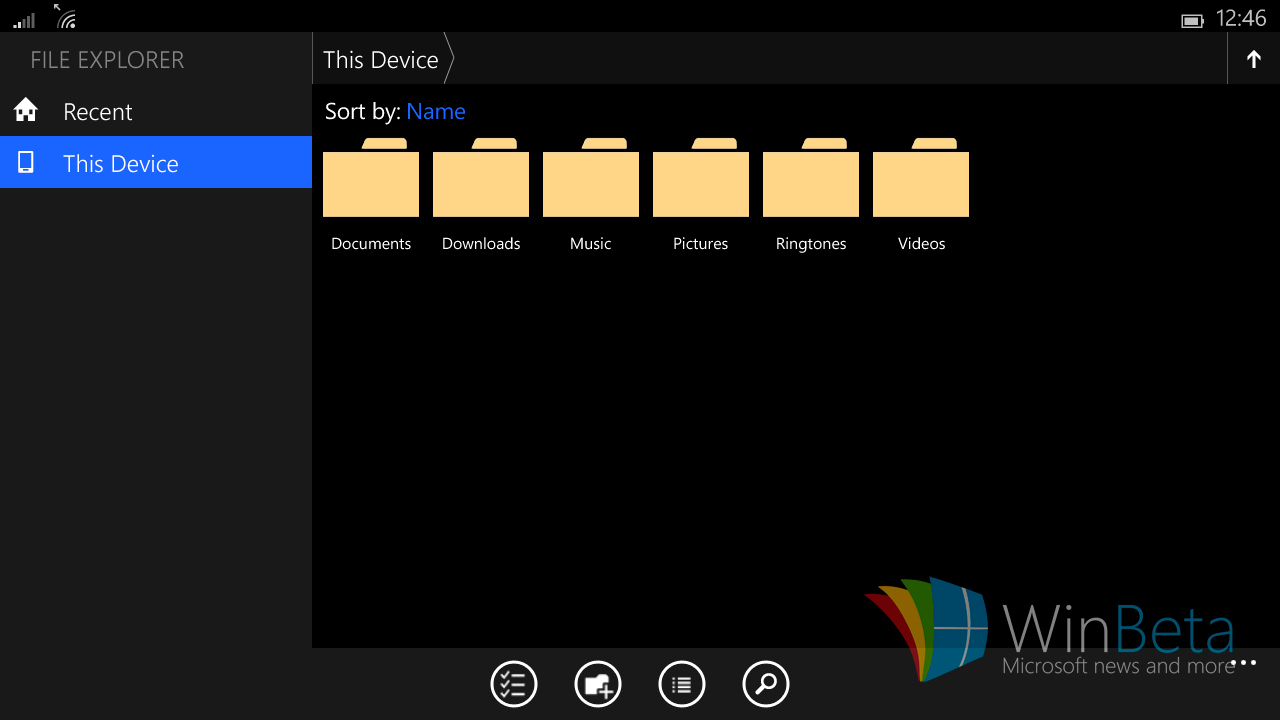Select This Device in the sidebar
This screenshot has width=1280, height=720.
tap(121, 164)
